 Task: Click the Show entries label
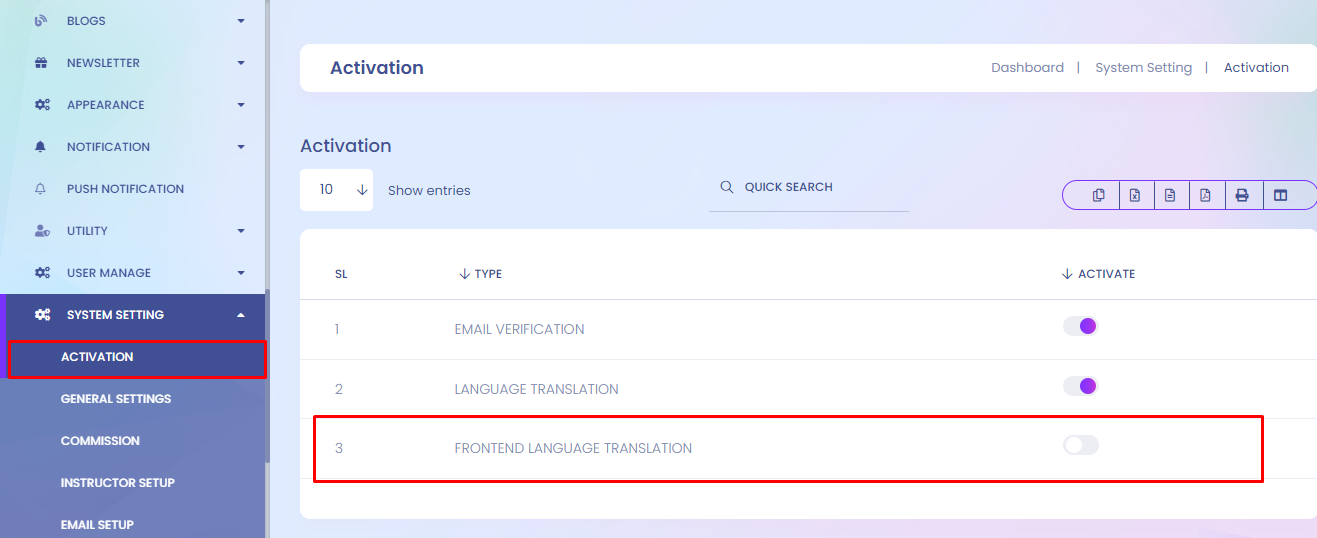click(x=429, y=190)
